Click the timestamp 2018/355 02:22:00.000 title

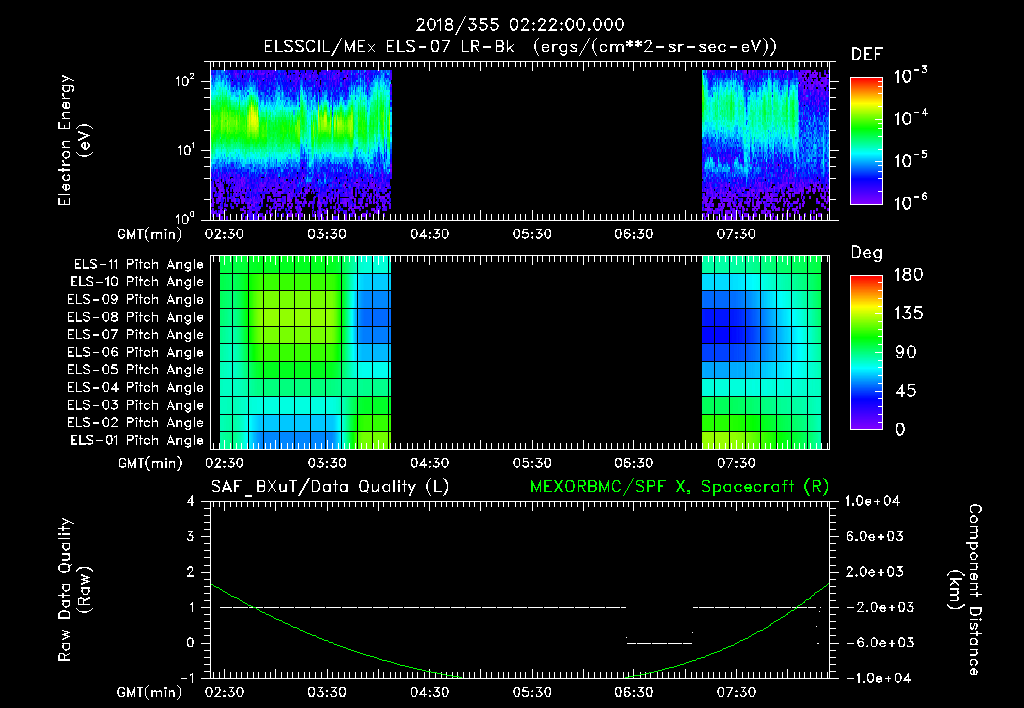click(520, 25)
